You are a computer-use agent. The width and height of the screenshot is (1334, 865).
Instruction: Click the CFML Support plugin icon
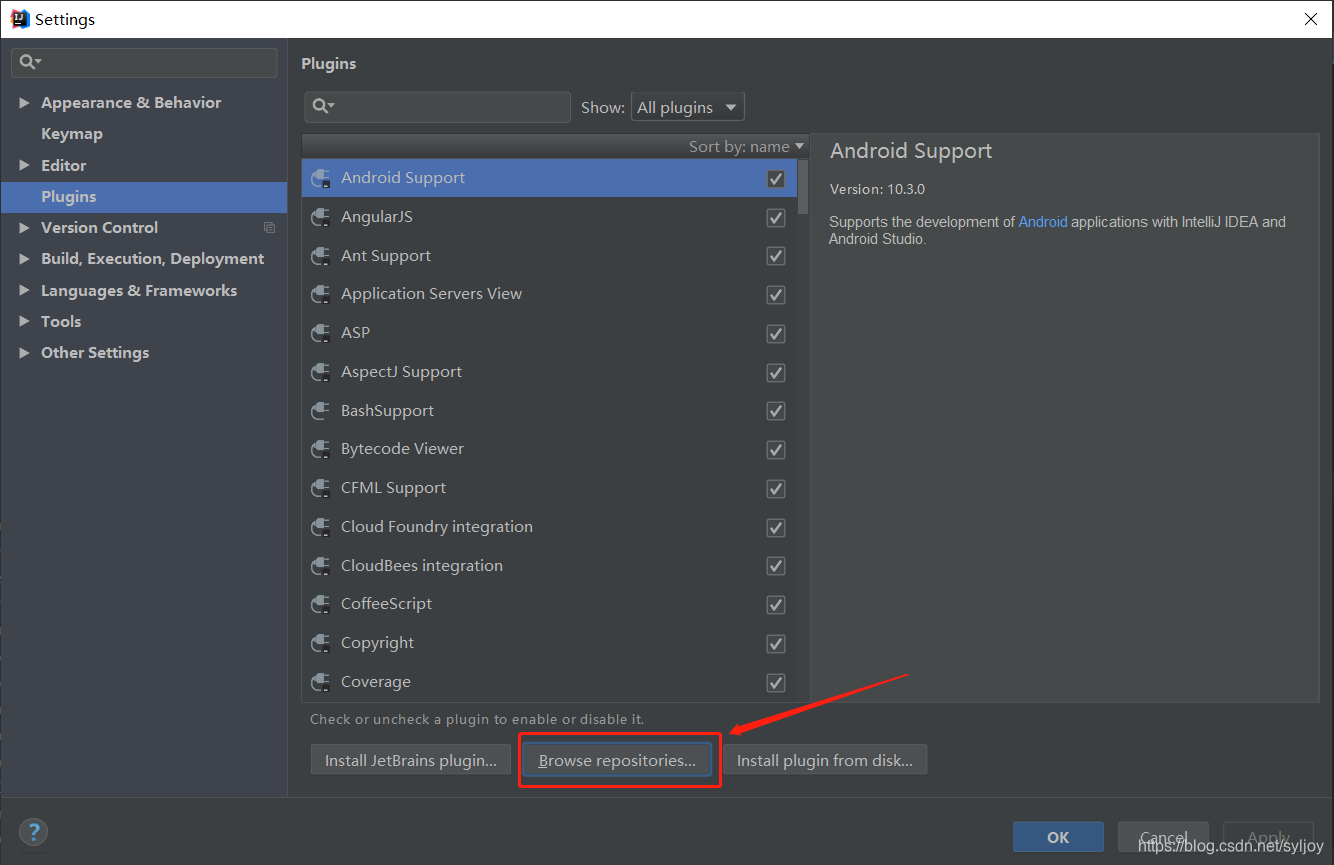321,488
